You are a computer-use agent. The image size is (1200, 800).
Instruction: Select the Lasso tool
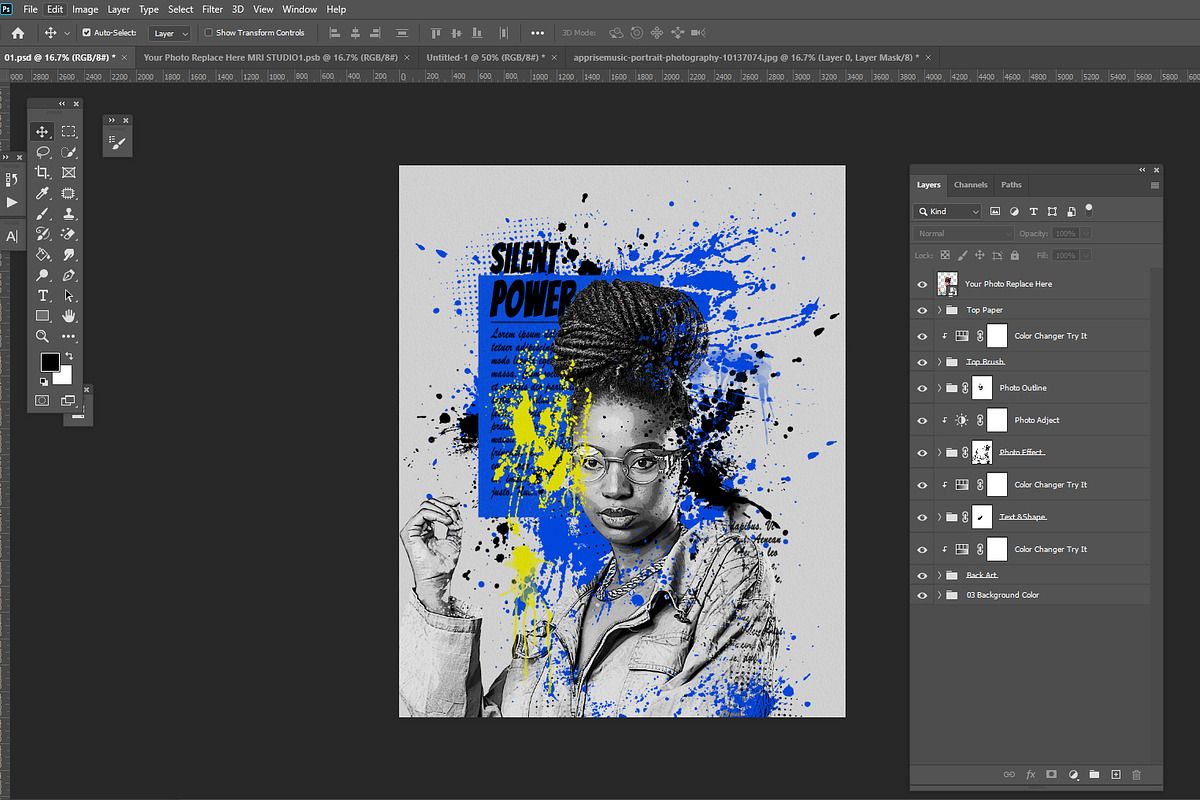(43, 153)
